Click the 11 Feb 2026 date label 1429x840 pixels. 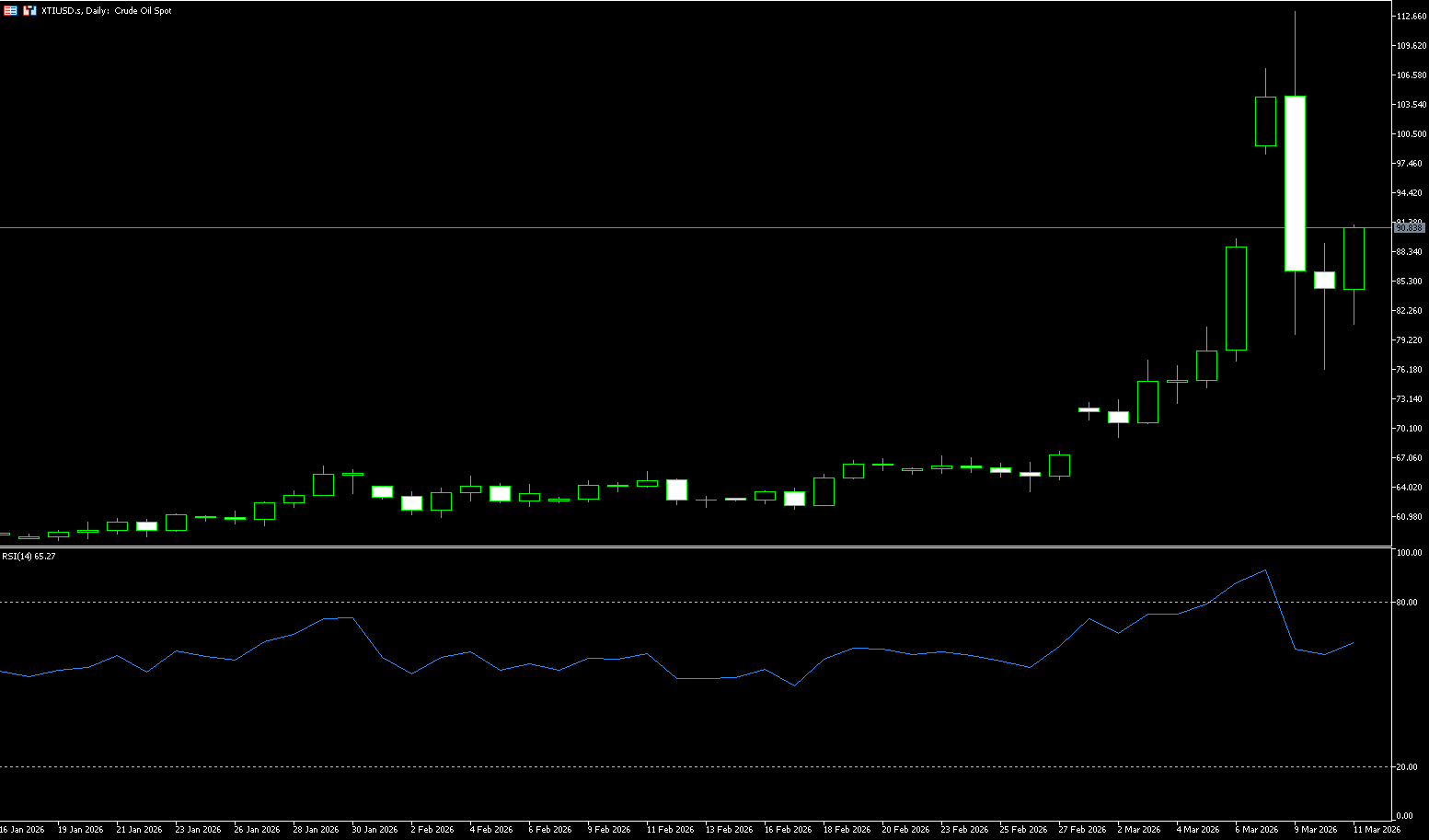tap(670, 829)
